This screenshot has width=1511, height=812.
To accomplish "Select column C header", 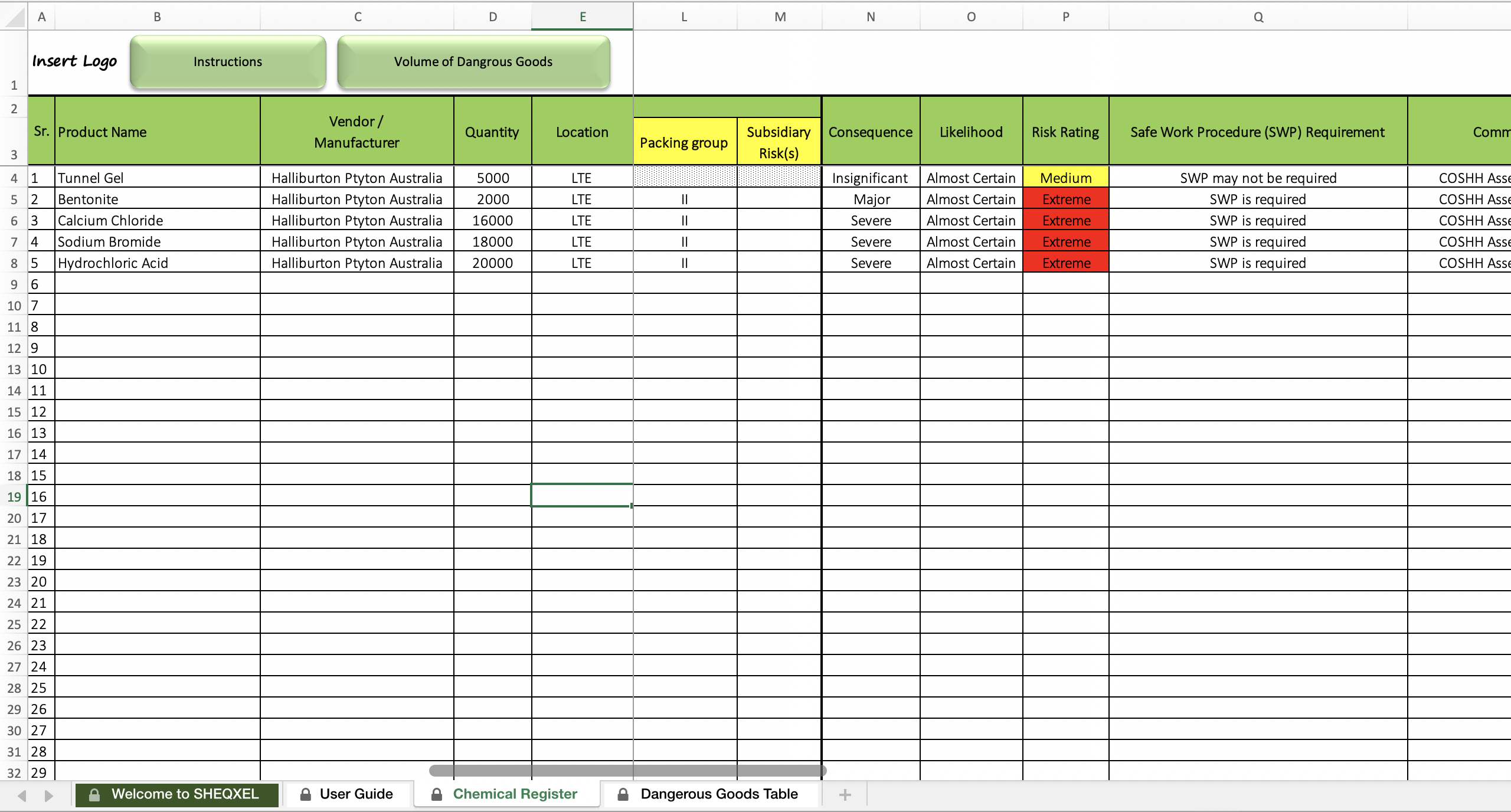I will [358, 17].
